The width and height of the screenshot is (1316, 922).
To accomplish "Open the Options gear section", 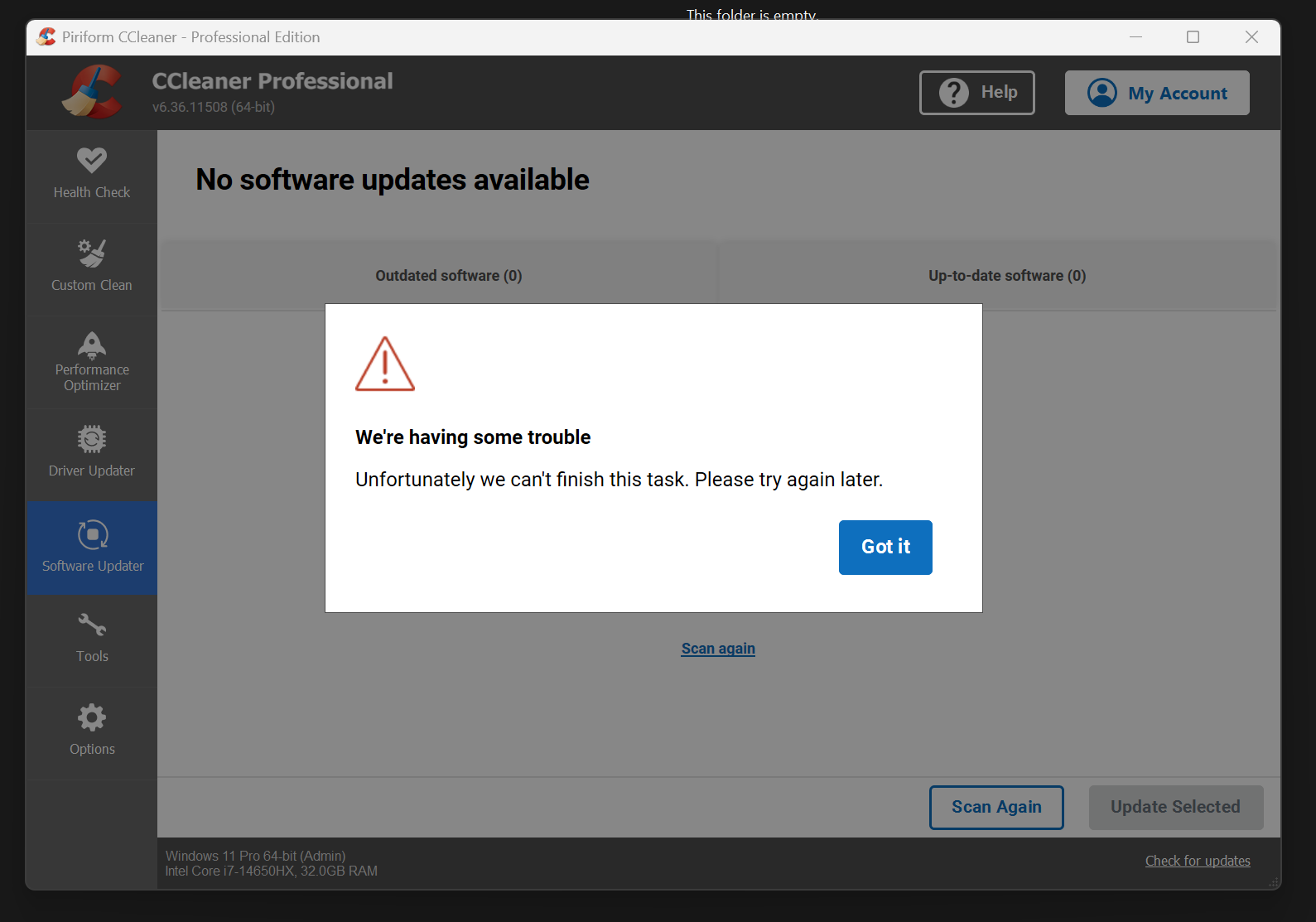I will coord(92,733).
